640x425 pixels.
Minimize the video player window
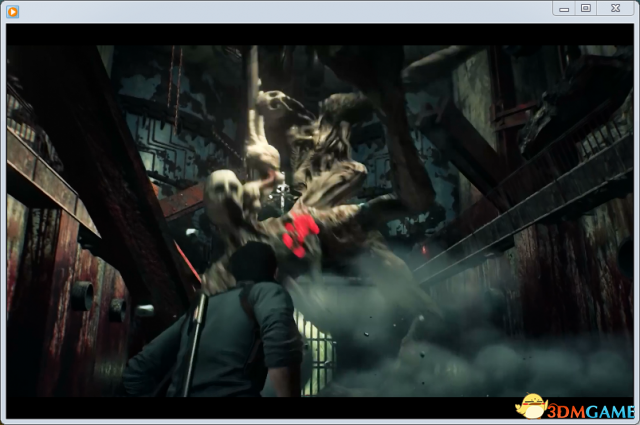click(564, 9)
